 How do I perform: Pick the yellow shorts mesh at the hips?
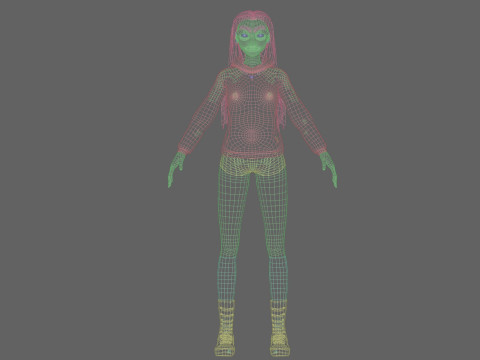[253, 165]
